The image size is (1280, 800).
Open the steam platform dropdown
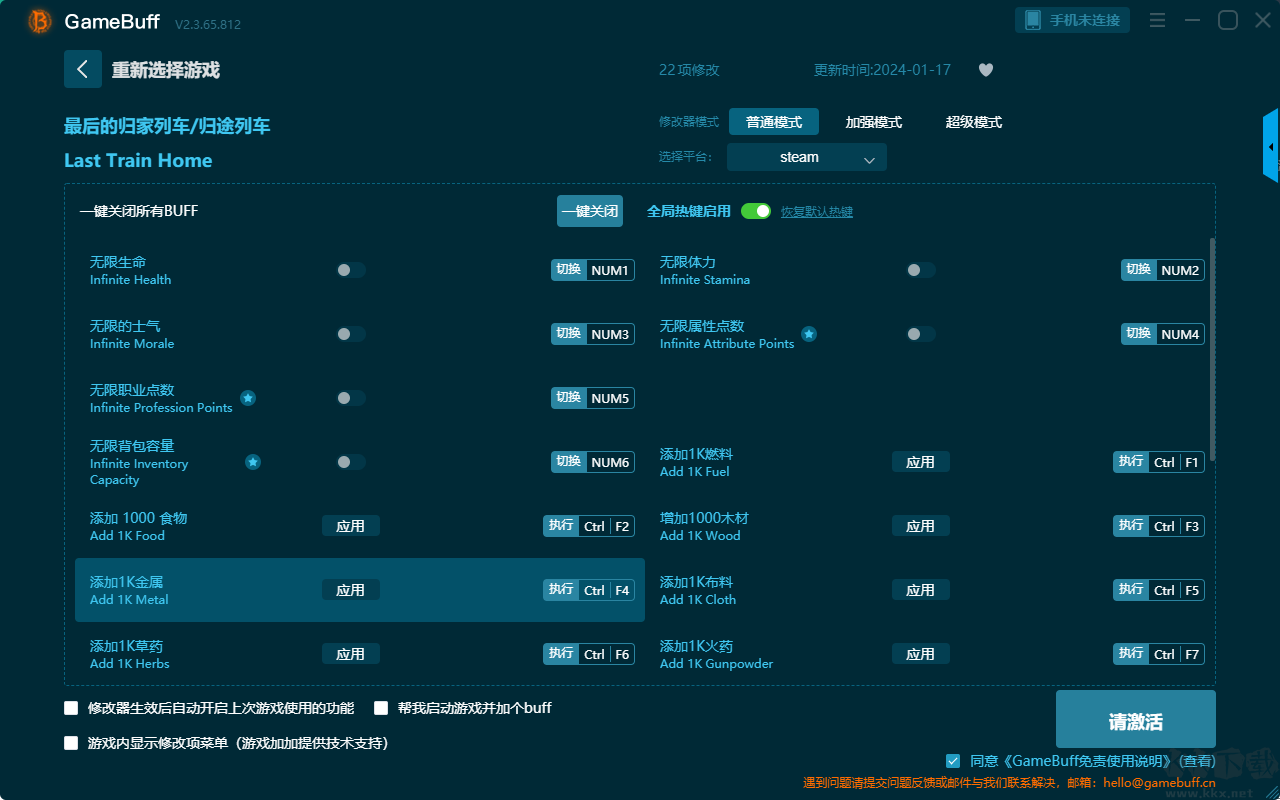pos(807,157)
